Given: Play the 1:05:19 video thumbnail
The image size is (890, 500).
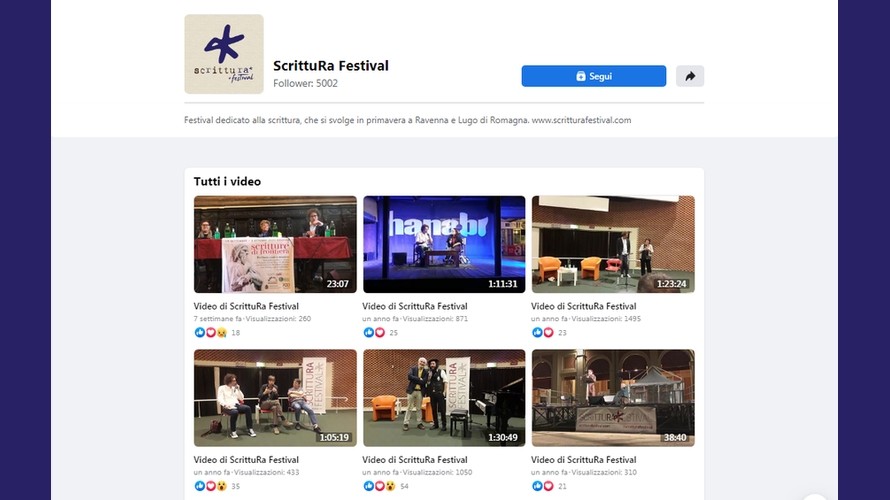Looking at the screenshot, I should [x=275, y=398].
